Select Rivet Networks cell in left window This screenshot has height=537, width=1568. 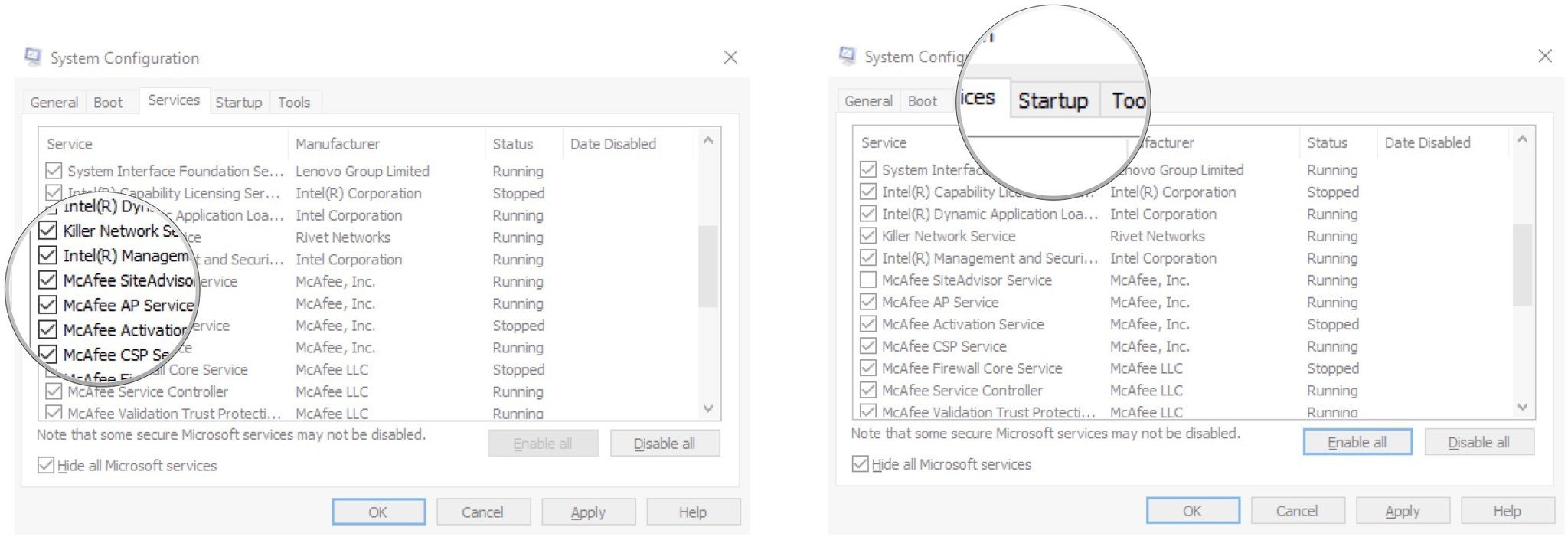click(x=343, y=237)
